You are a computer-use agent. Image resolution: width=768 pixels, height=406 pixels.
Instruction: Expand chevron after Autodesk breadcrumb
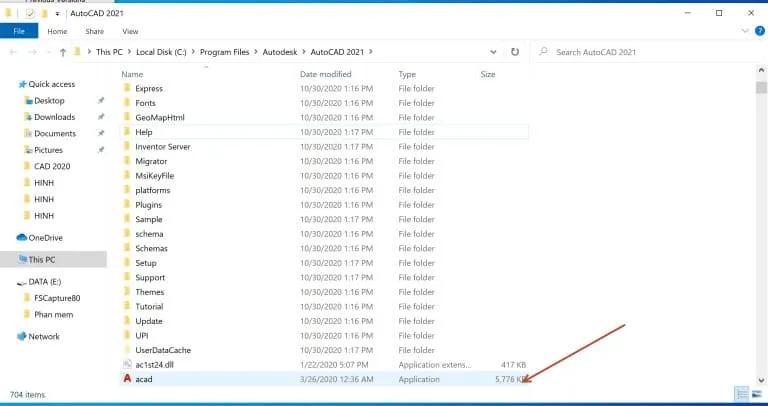click(304, 52)
